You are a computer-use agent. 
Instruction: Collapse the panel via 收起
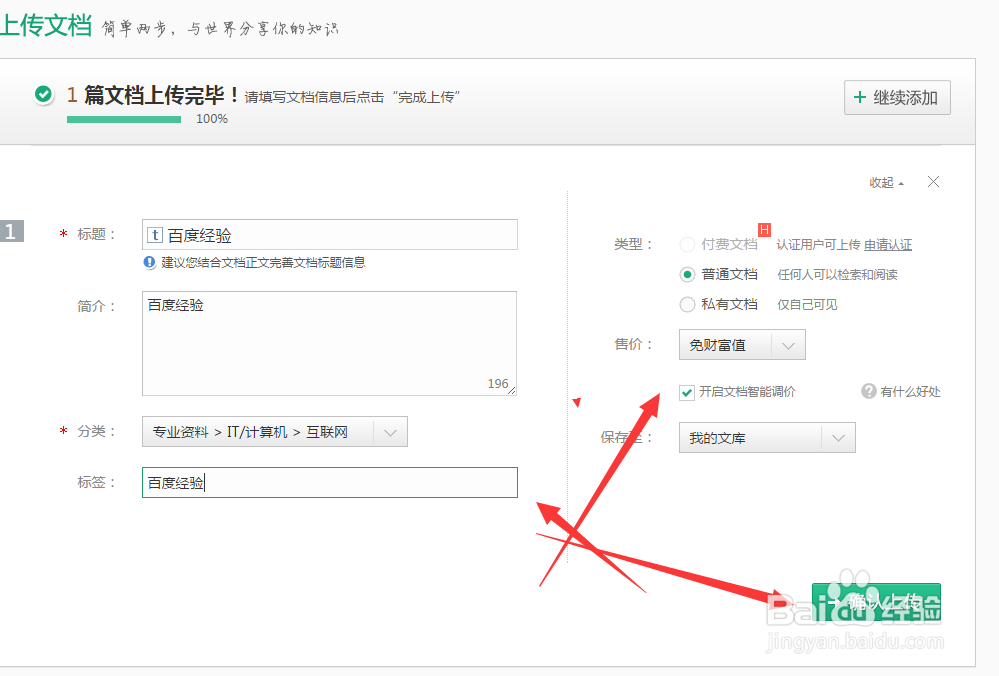[886, 183]
